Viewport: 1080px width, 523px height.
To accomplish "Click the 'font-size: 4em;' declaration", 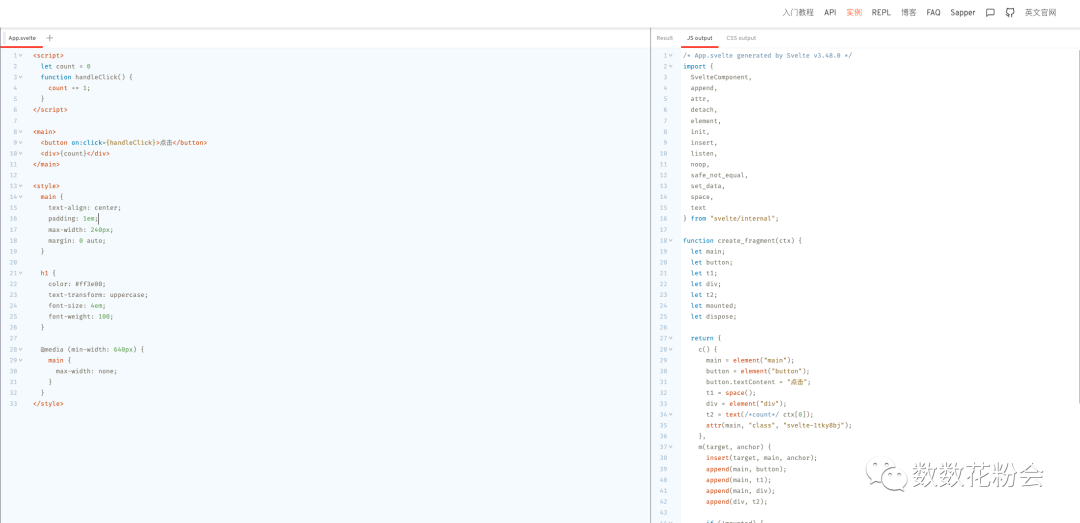I will (77, 306).
